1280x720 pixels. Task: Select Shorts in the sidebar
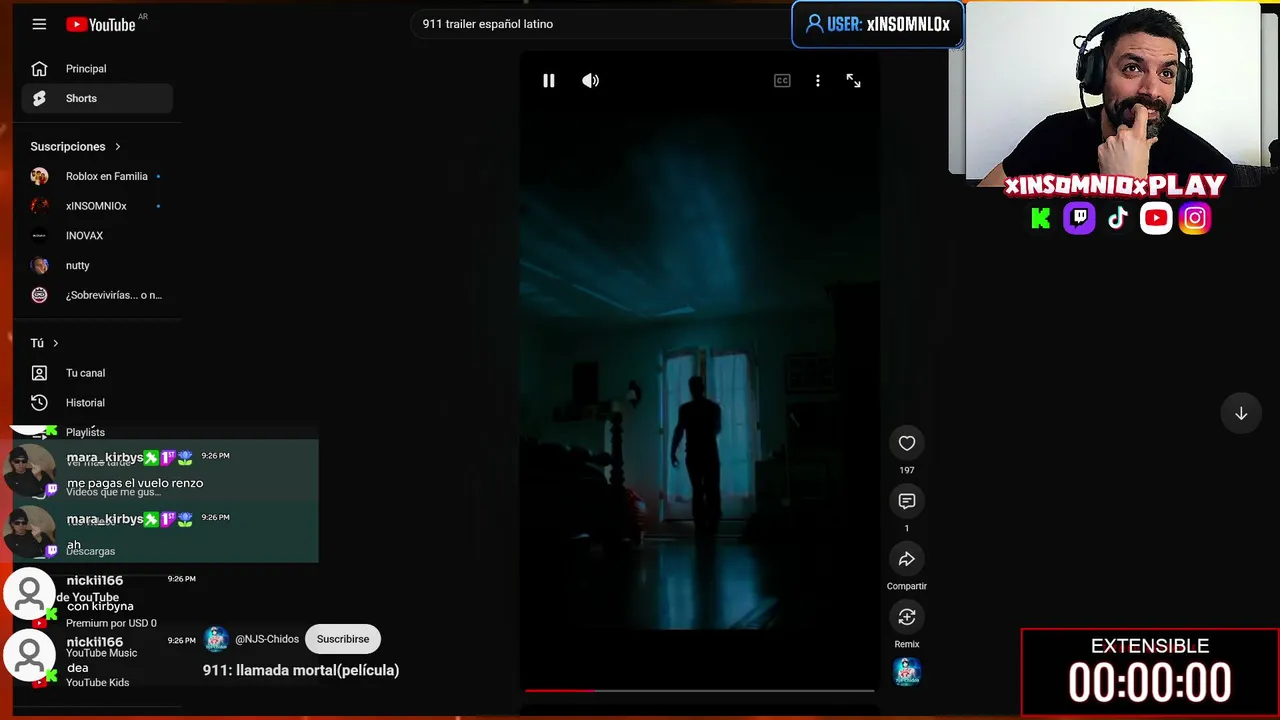coord(97,99)
